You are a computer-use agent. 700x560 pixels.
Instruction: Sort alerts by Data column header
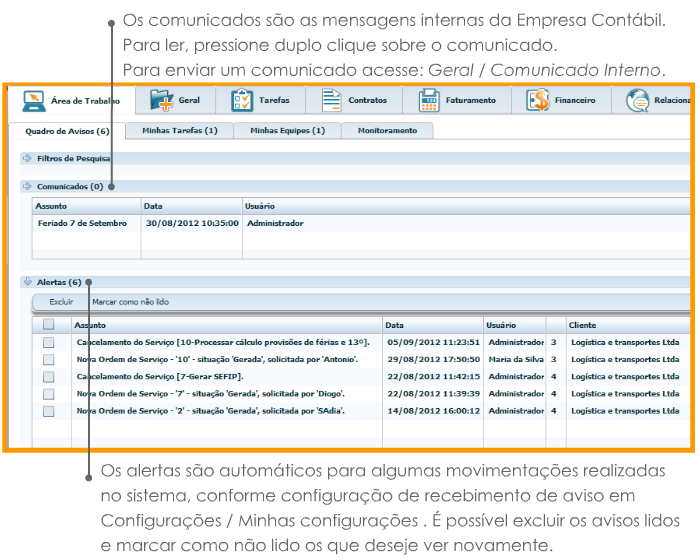433,325
